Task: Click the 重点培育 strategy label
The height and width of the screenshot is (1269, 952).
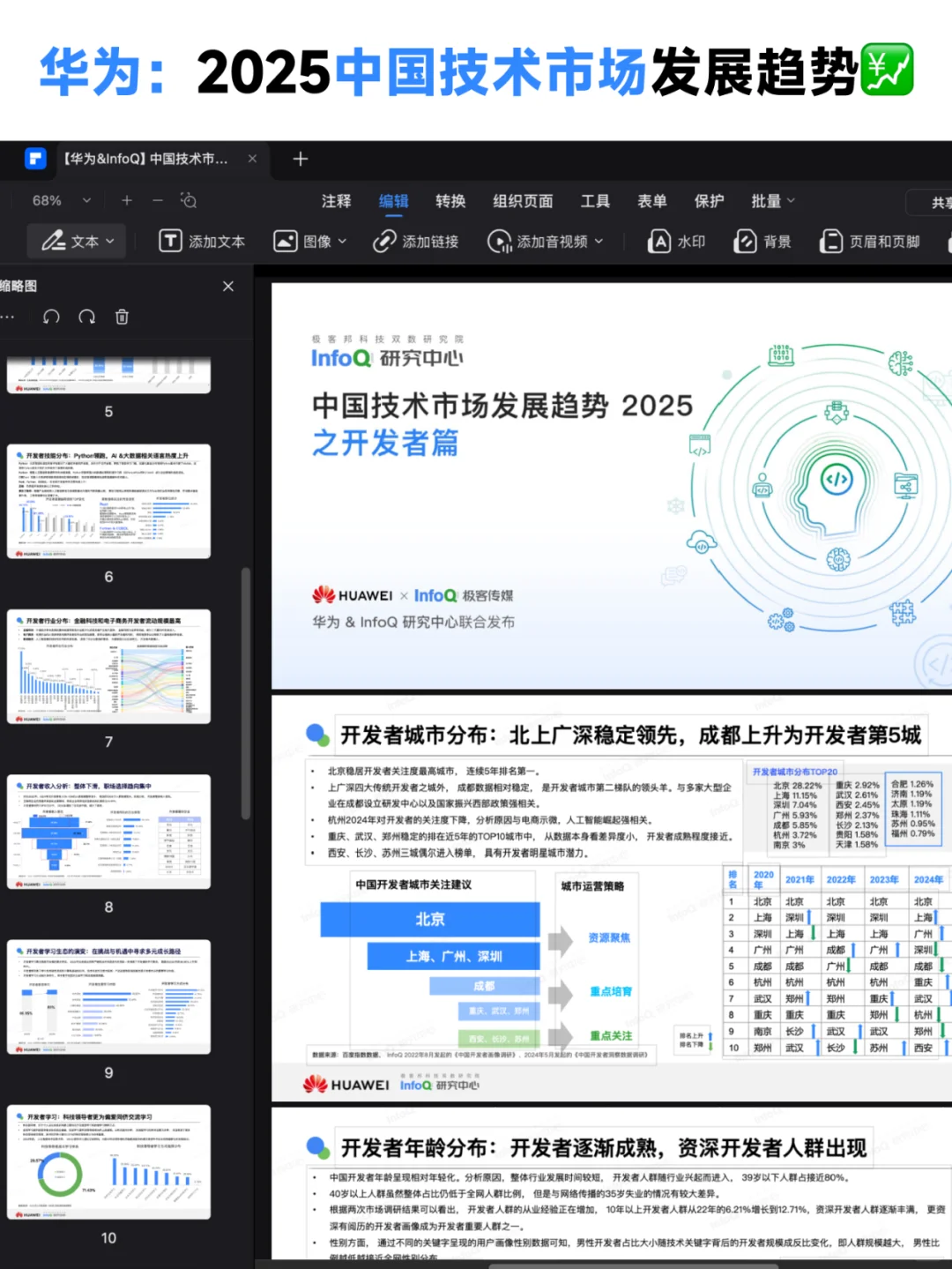Action: tap(611, 991)
